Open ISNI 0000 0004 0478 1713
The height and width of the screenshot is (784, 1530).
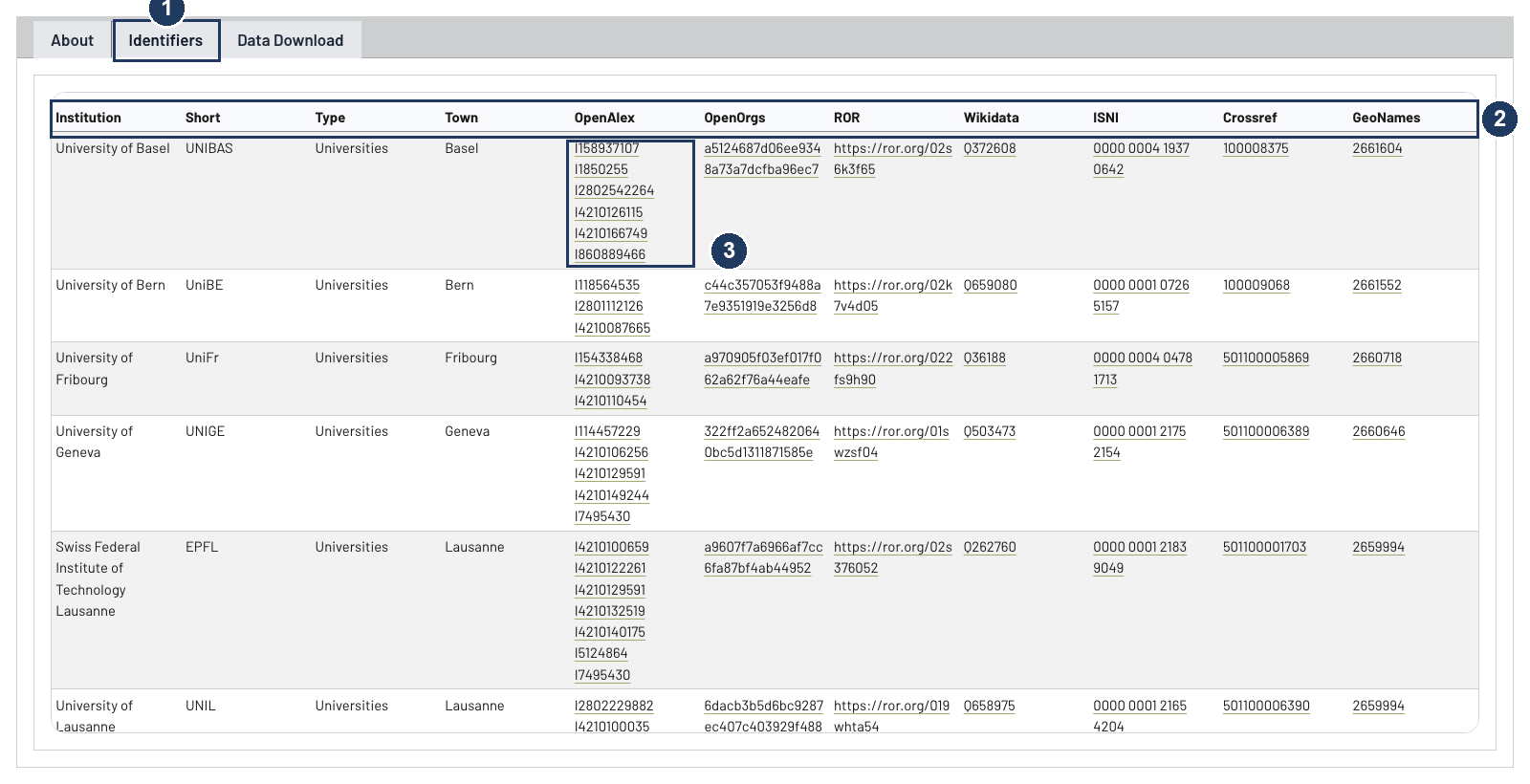coord(1142,368)
